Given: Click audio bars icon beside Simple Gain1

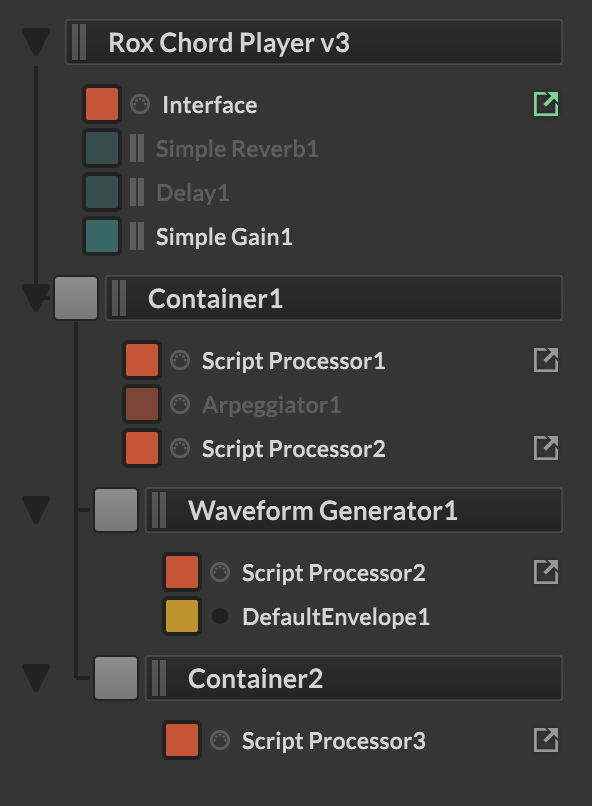Looking at the screenshot, I should point(137,236).
